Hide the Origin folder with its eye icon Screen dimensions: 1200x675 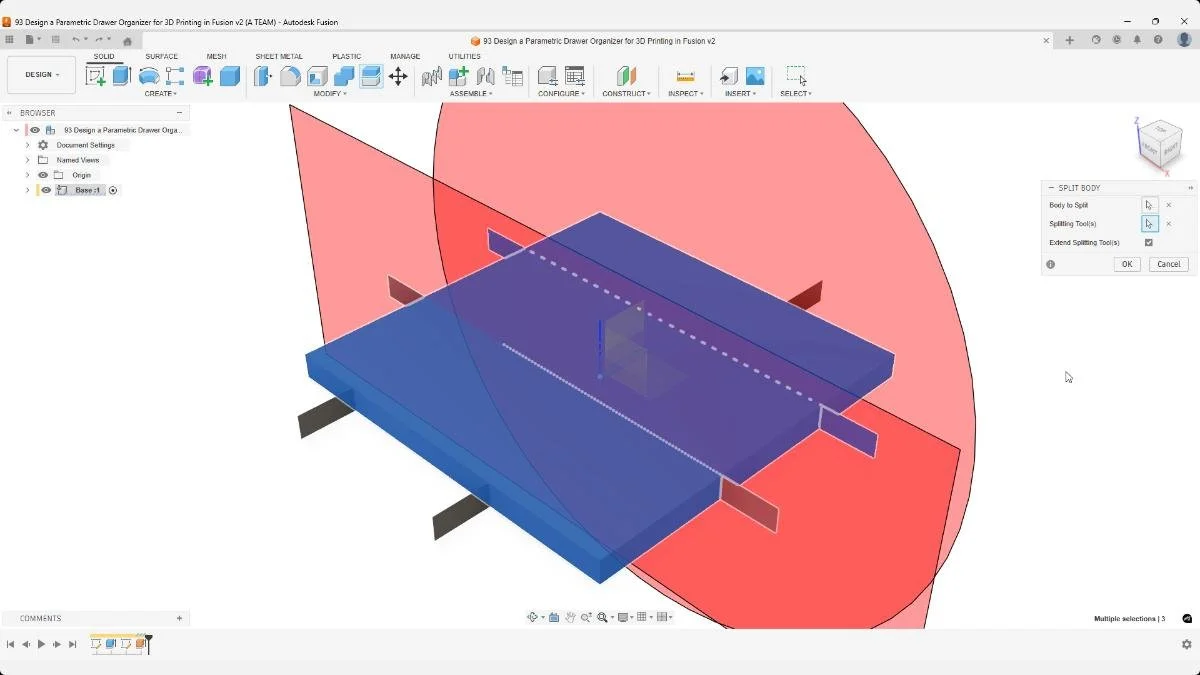[x=41, y=174]
